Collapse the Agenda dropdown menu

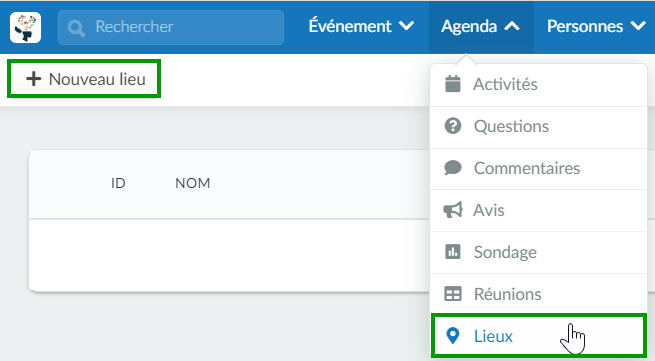point(481,27)
